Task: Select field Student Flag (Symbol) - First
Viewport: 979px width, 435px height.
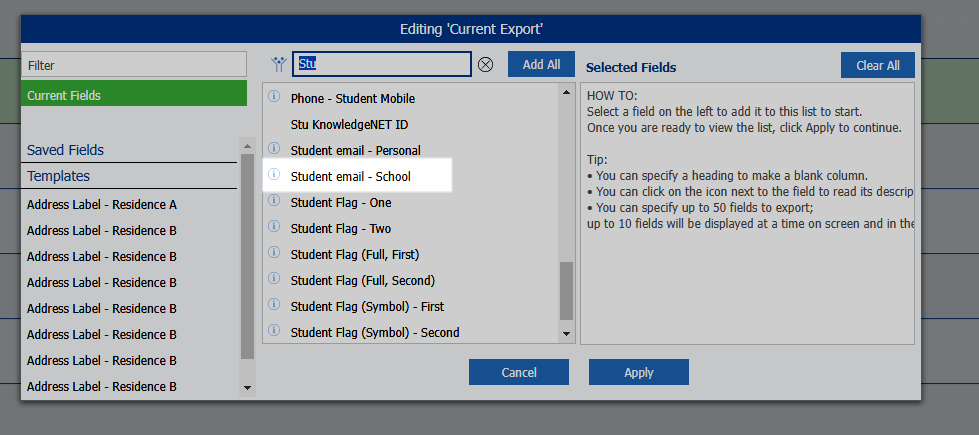Action: coord(367,307)
